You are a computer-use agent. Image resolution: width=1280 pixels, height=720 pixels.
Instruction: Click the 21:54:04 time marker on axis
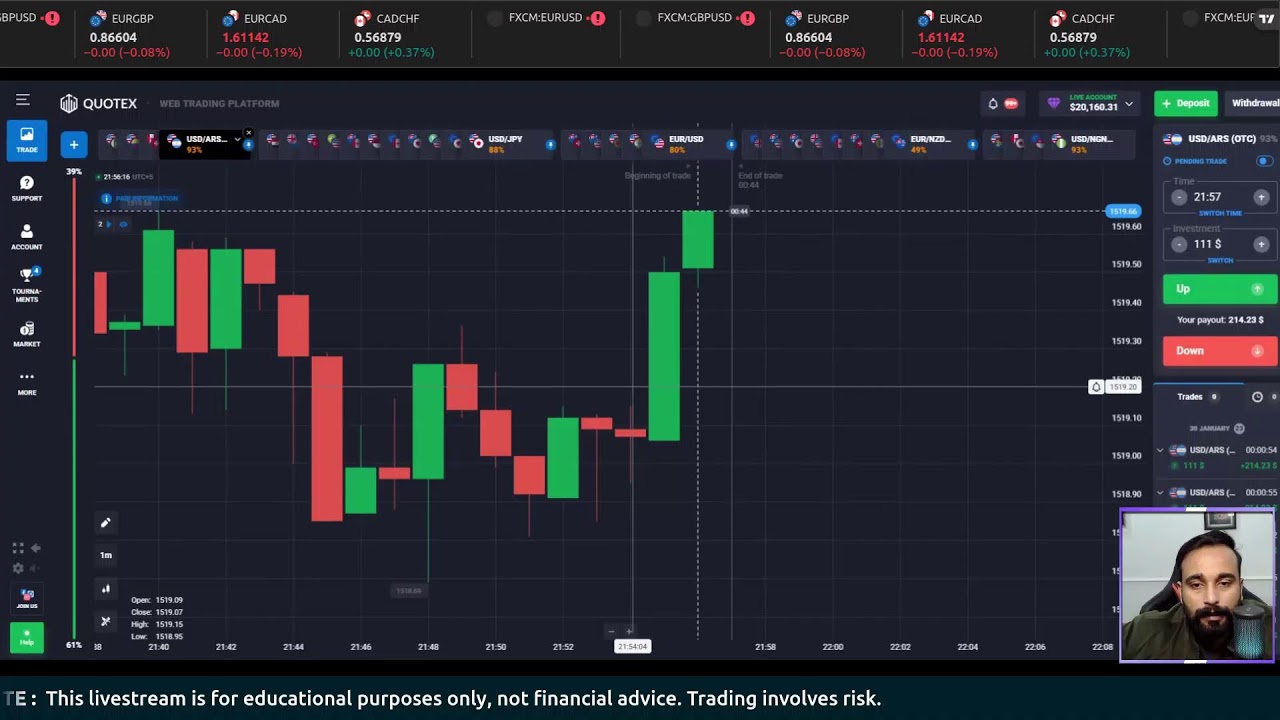click(632, 647)
